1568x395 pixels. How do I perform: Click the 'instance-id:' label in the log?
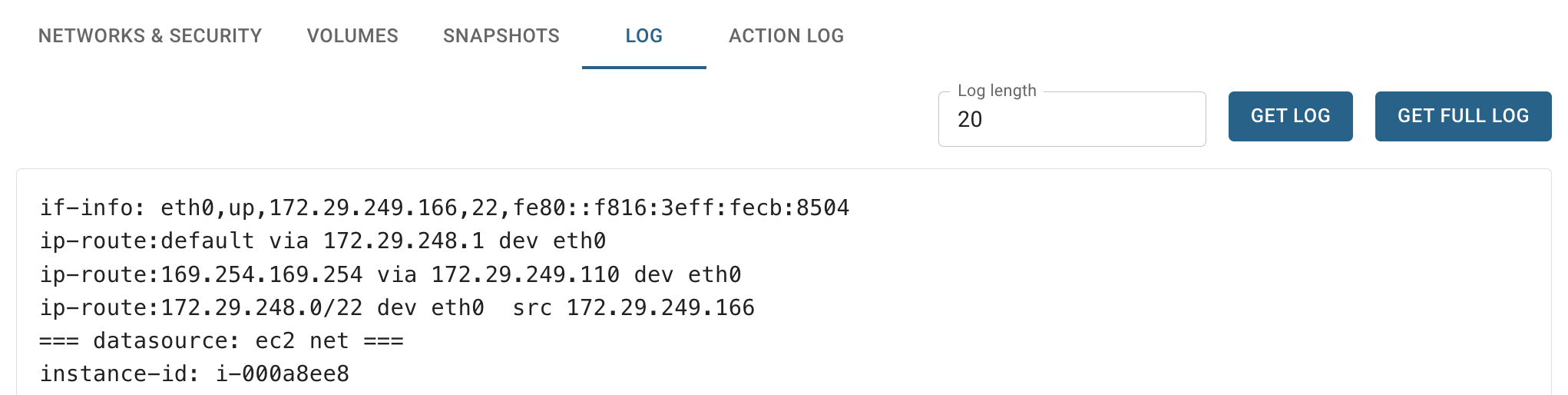(x=120, y=373)
